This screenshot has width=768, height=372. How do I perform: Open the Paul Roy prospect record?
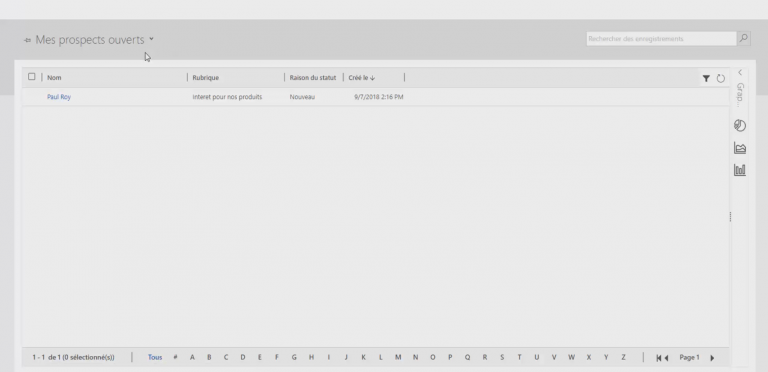[x=59, y=97]
